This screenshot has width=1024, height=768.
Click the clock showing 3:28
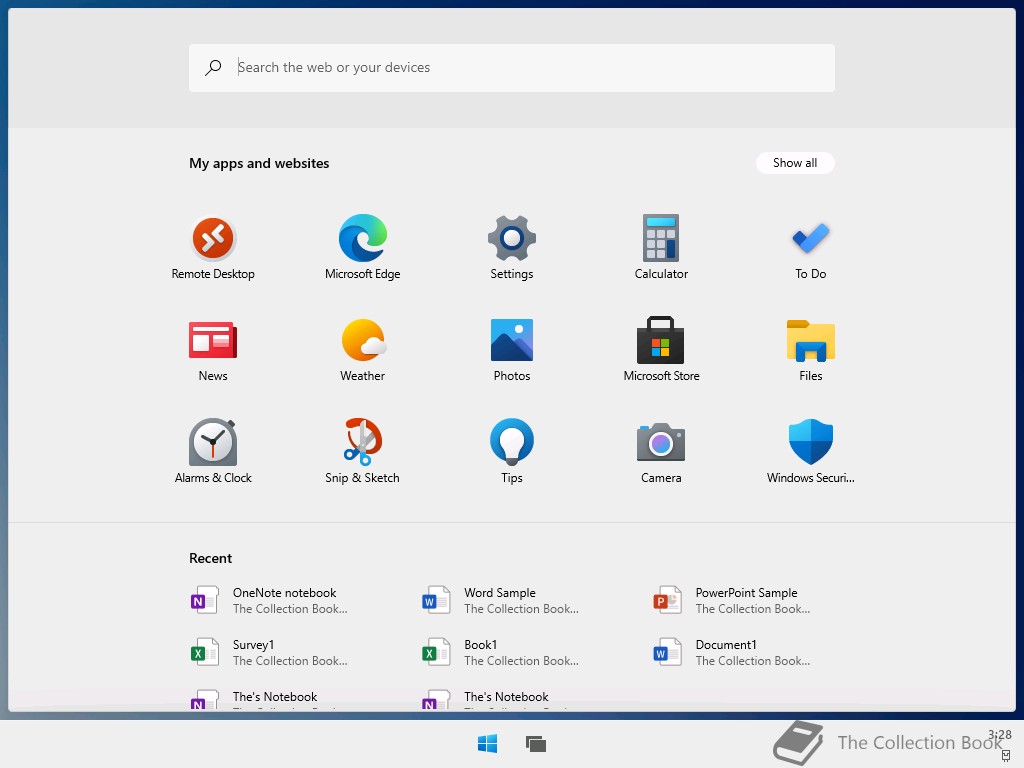999,735
